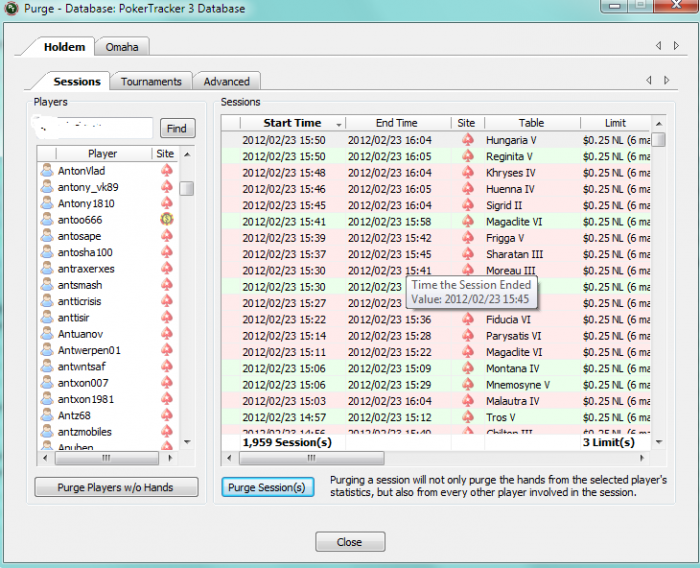
Task: Sort by the Limit column header
Action: [615, 123]
